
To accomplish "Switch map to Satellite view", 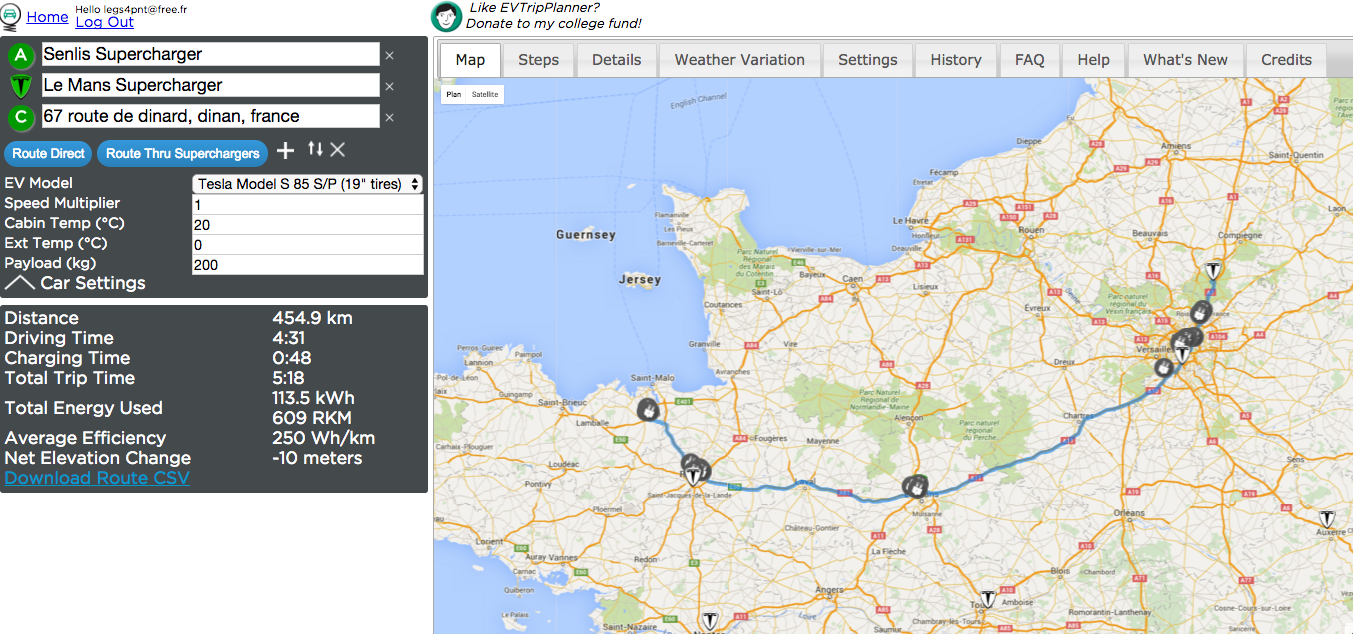I will (x=485, y=95).
